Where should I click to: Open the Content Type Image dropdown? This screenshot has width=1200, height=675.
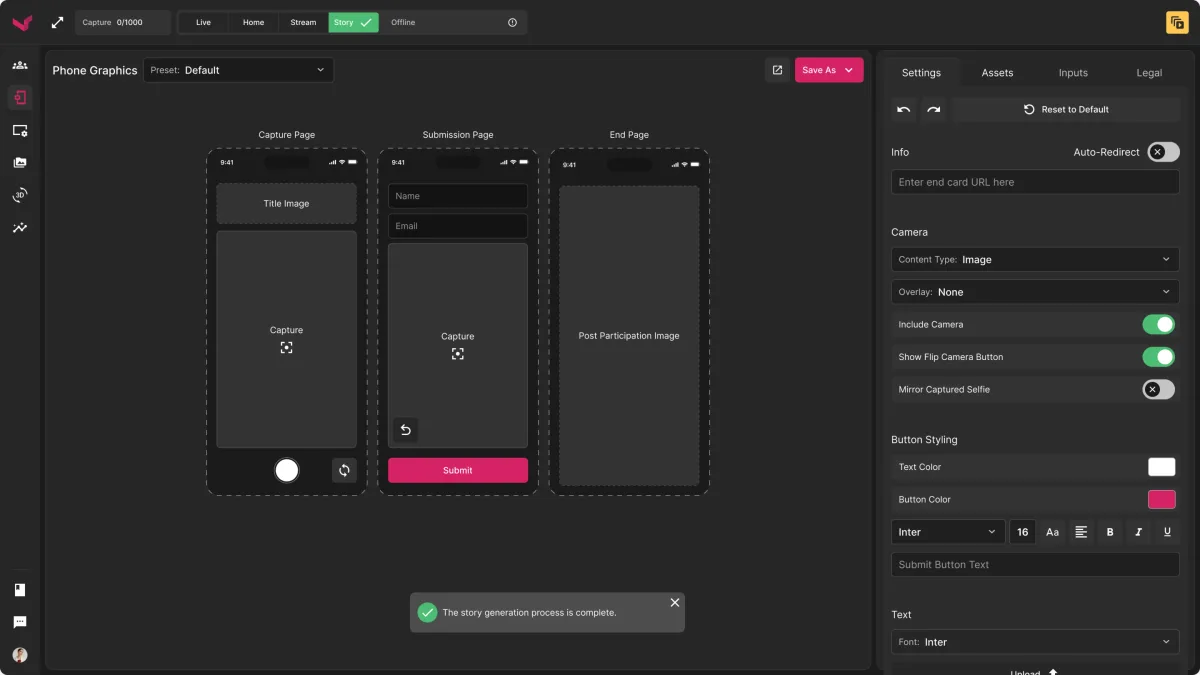click(1035, 259)
